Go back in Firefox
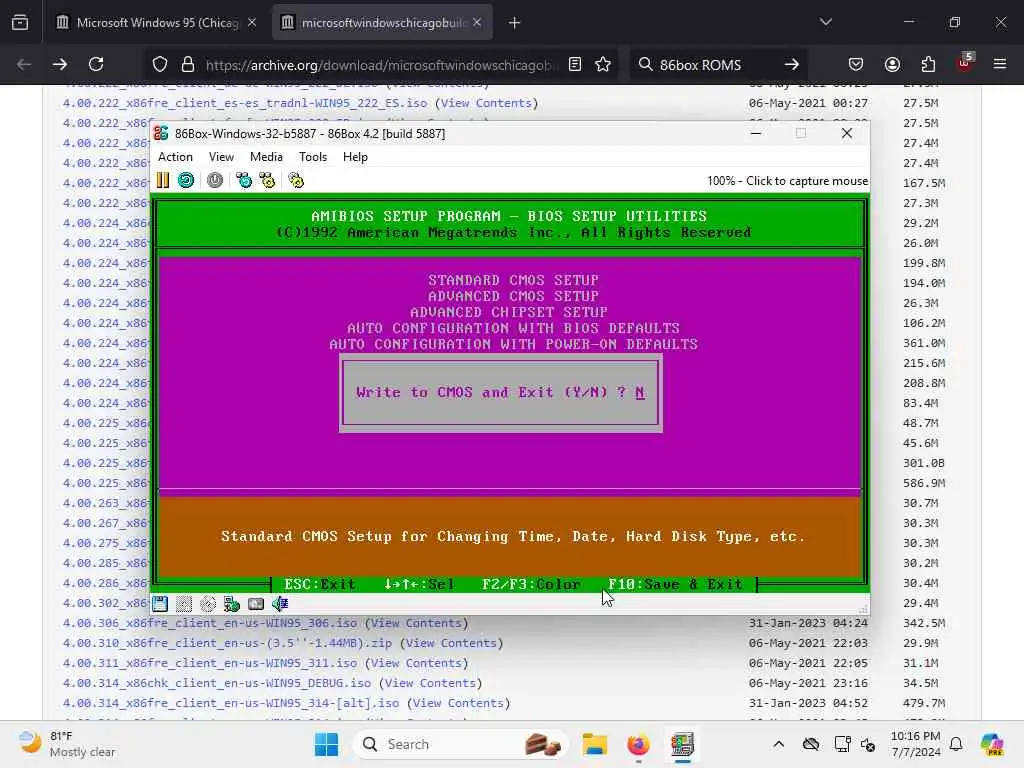Screen dimensions: 1024x768 (24, 64)
